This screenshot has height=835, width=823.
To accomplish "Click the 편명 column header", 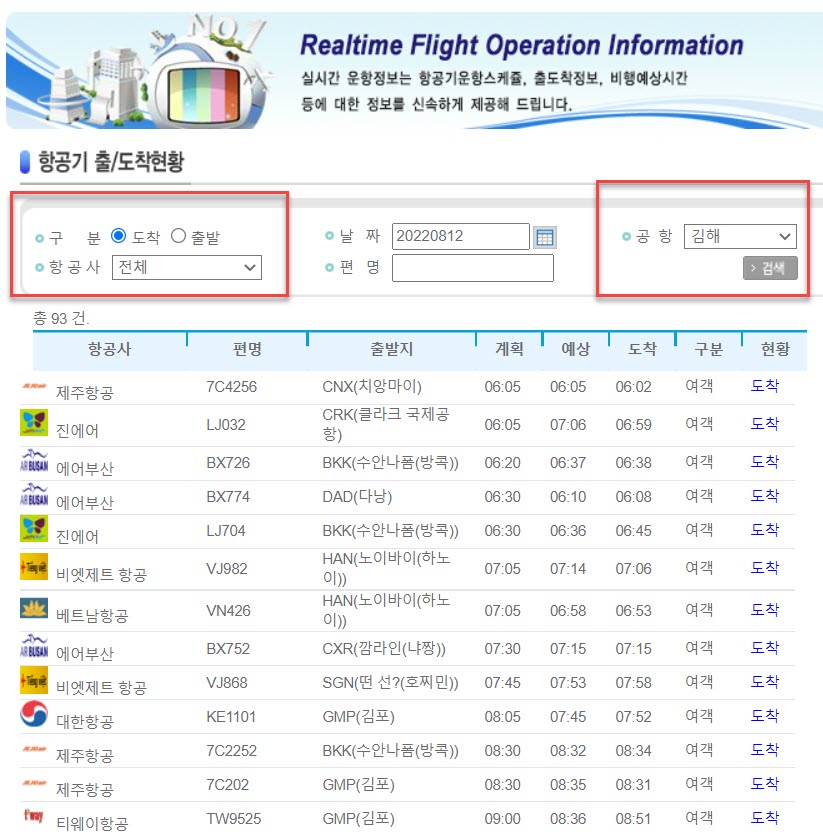I will tap(247, 349).
